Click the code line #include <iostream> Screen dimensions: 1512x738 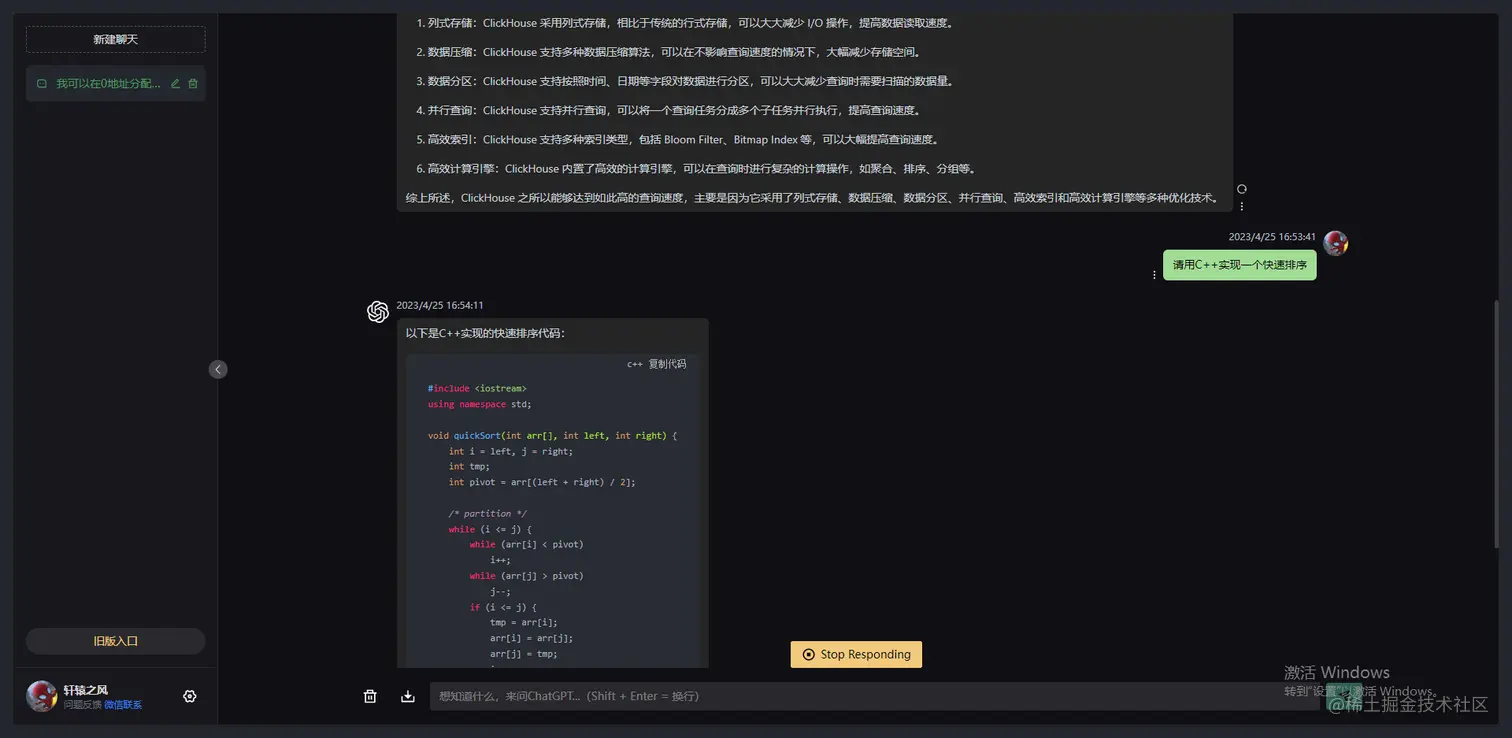point(477,388)
